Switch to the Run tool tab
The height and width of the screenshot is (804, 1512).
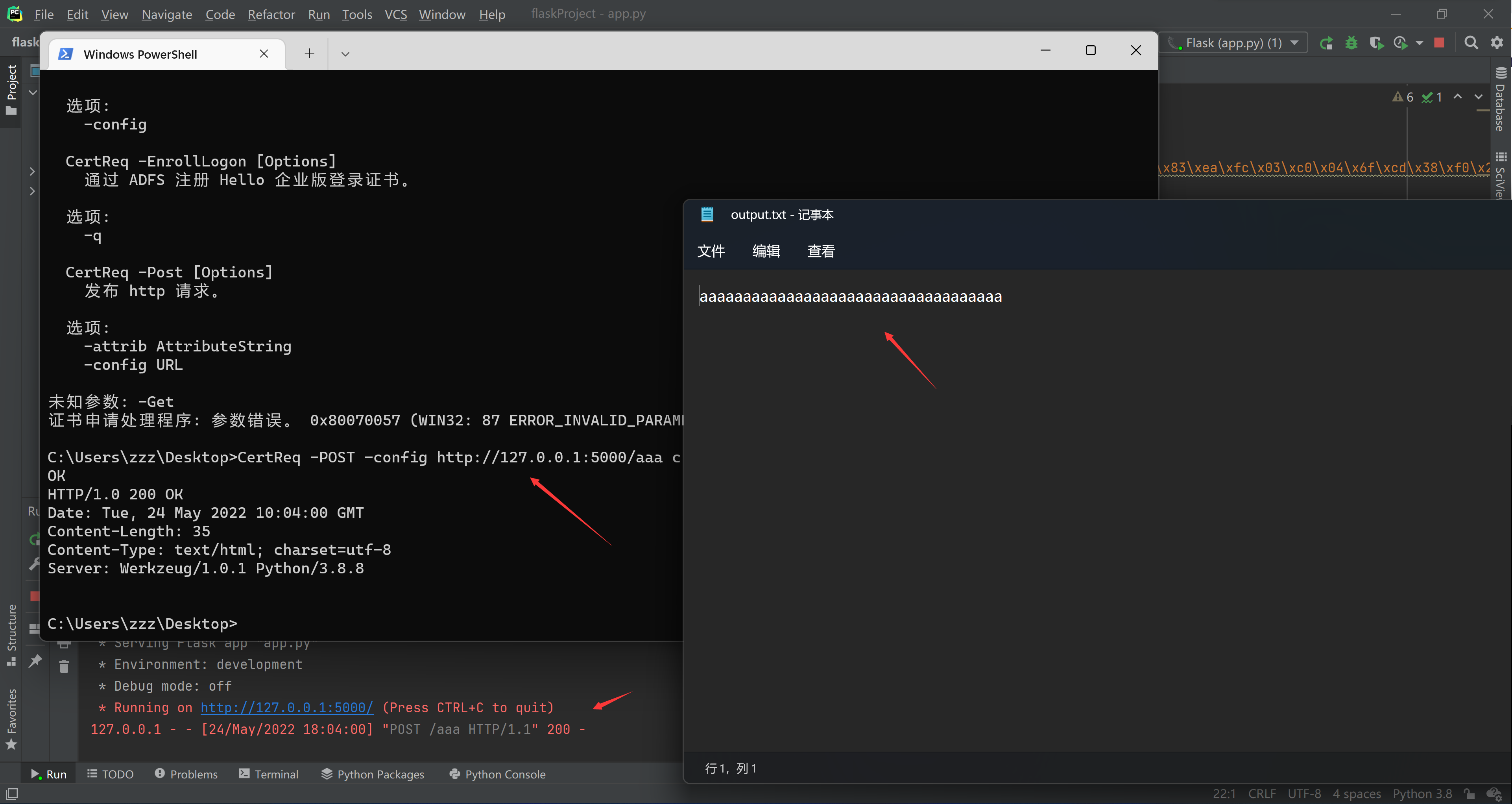point(49,774)
